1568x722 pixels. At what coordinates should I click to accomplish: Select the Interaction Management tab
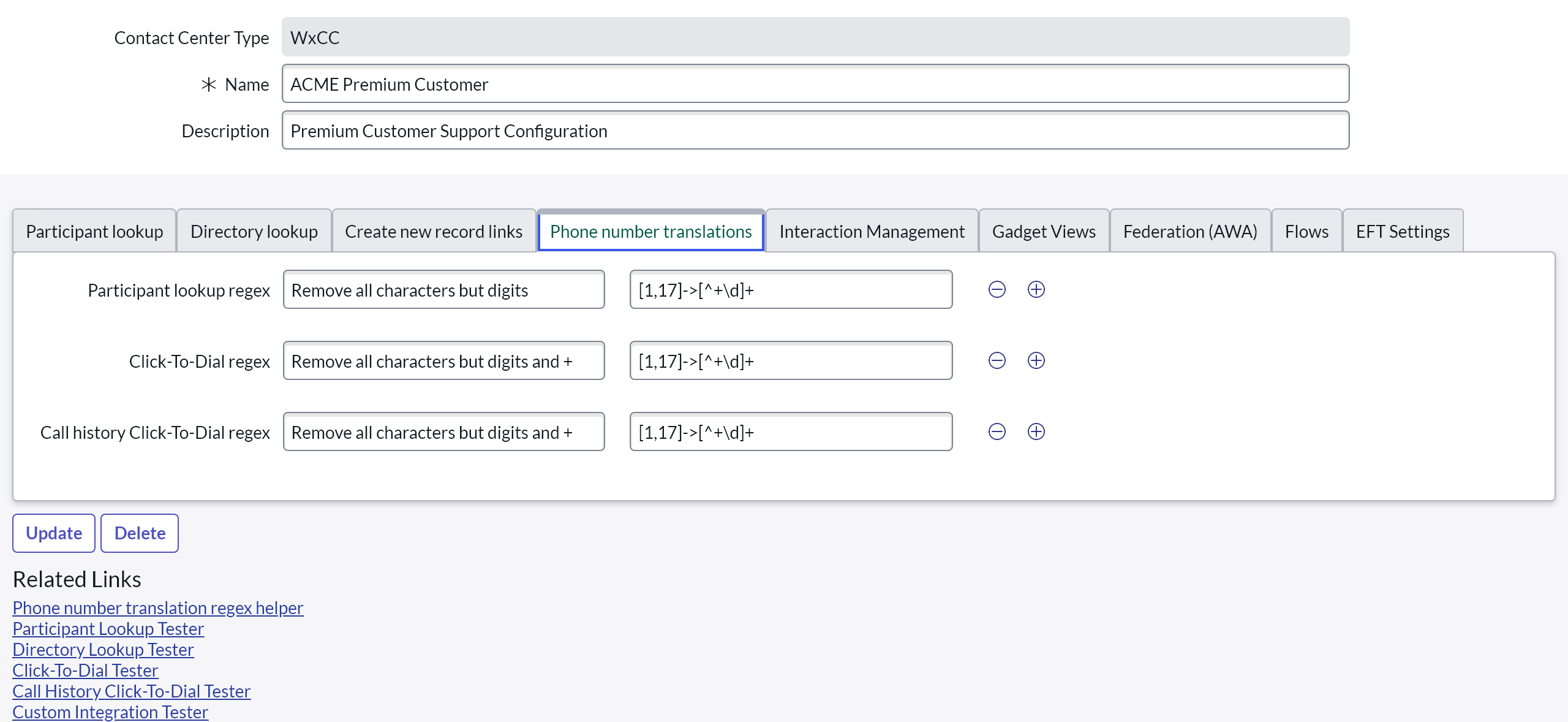coord(872,232)
